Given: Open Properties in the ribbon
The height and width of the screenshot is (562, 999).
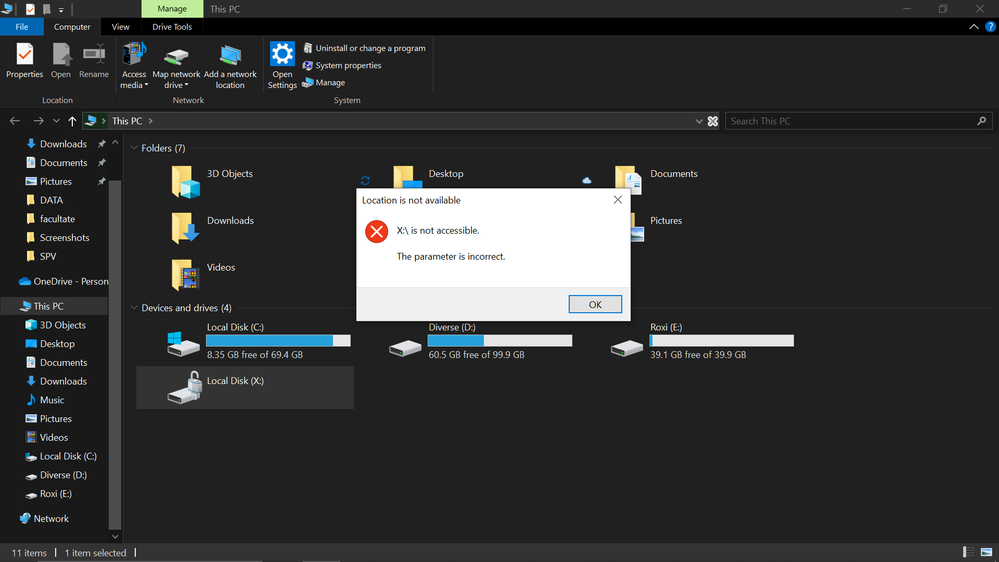Looking at the screenshot, I should coord(24,61).
